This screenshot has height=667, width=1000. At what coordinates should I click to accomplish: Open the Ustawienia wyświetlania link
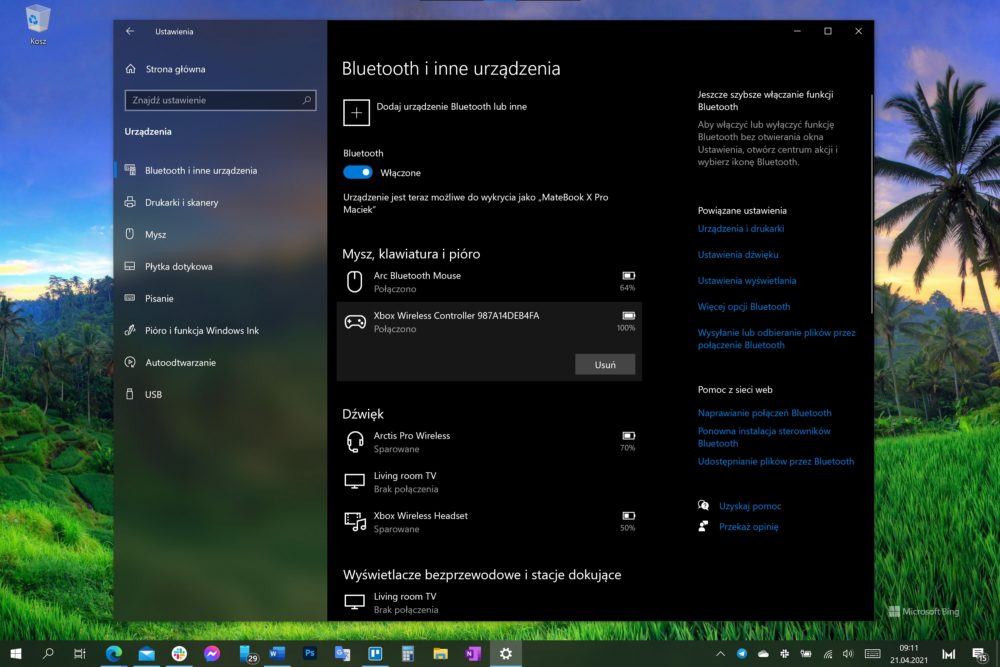747,281
